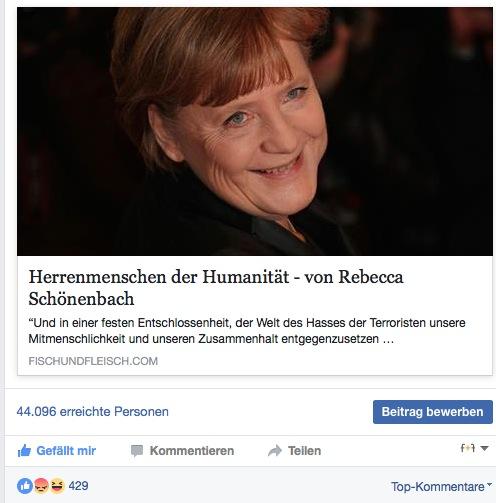
Task: Click the article description excerpt text
Action: click(x=247, y=331)
